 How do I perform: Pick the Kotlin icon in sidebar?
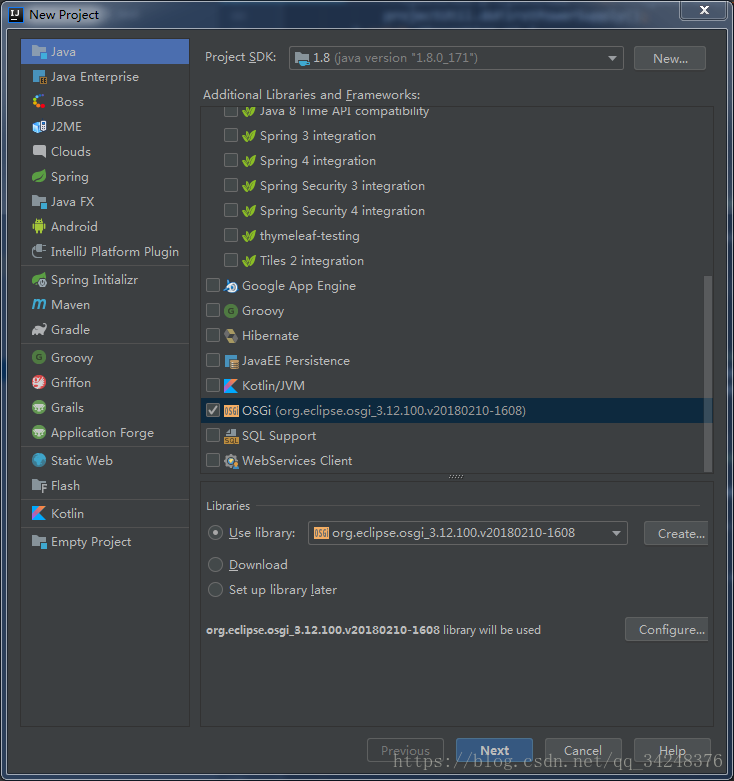(x=39, y=513)
